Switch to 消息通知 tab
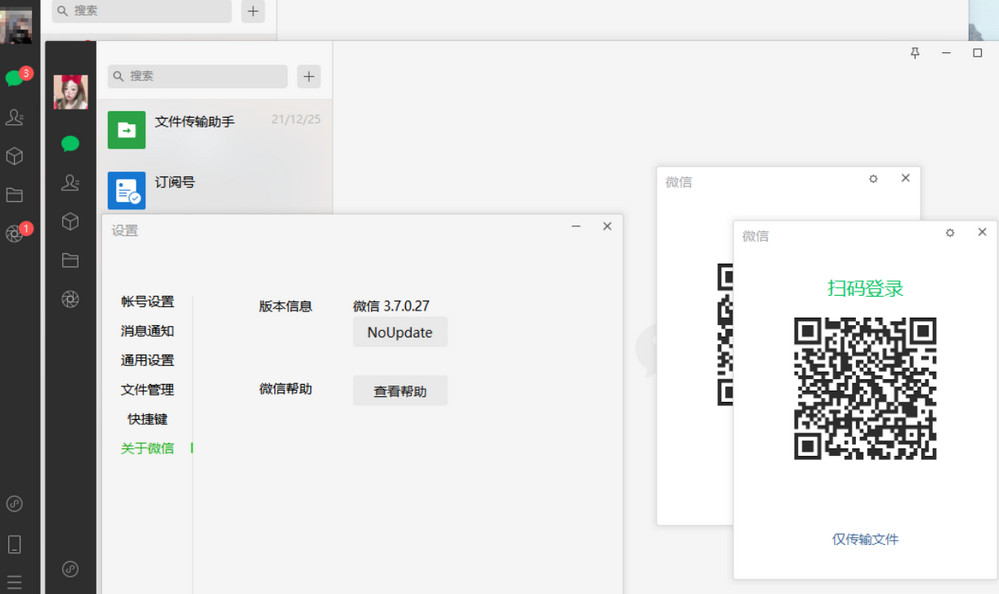Viewport: 999px width, 594px height. [147, 331]
